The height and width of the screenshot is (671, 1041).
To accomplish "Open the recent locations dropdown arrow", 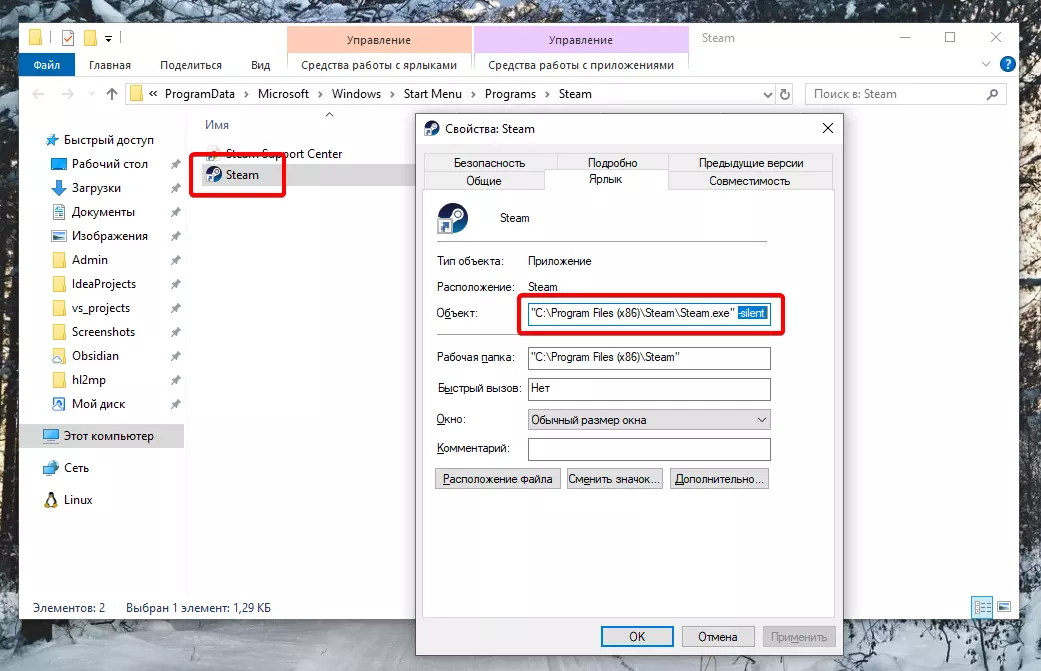I will [91, 94].
